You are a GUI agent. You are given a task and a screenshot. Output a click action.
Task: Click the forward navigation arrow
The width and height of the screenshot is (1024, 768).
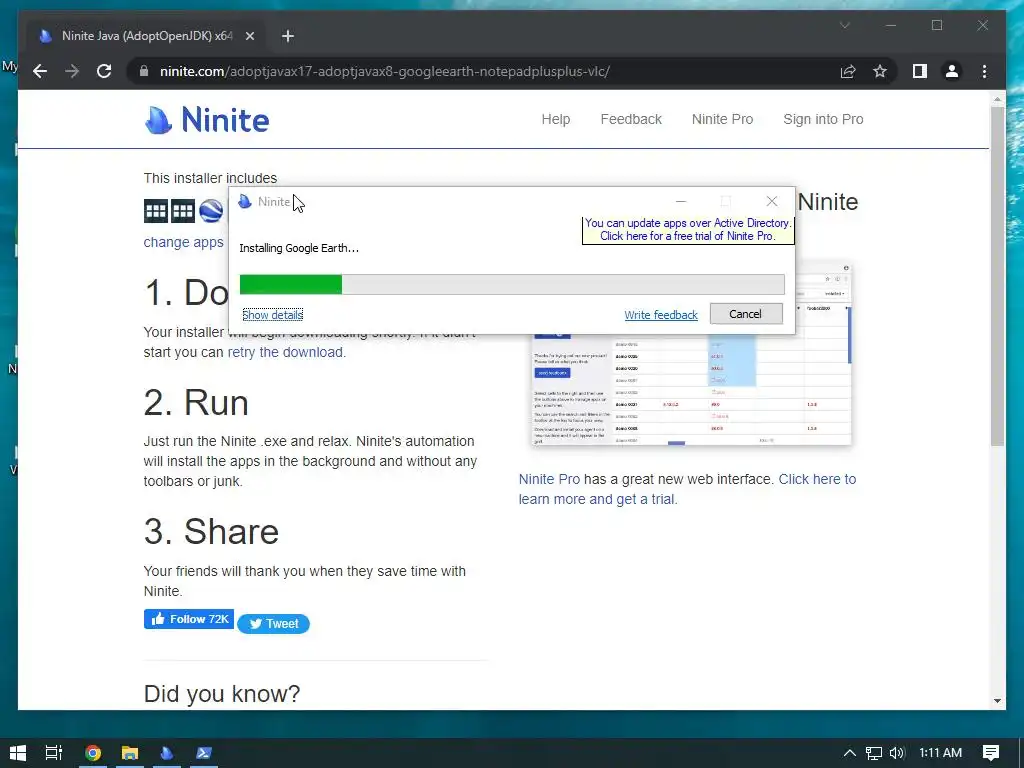coord(72,71)
